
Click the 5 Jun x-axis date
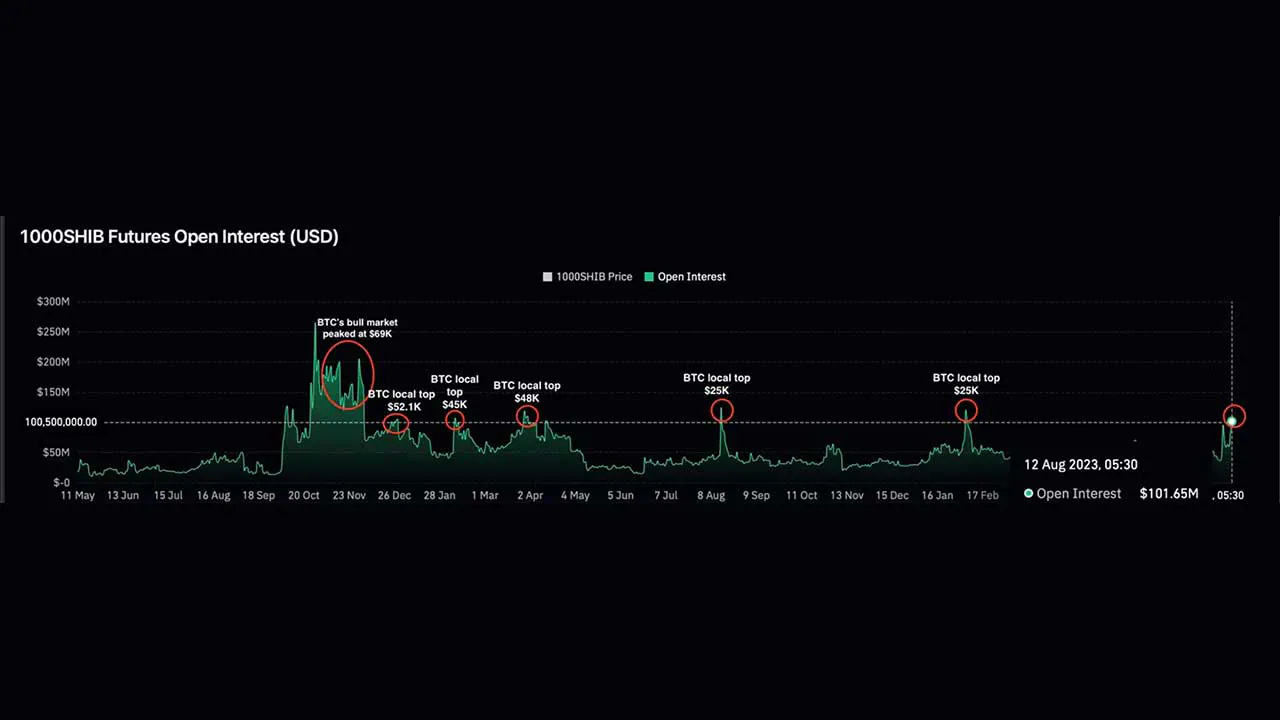(x=620, y=495)
